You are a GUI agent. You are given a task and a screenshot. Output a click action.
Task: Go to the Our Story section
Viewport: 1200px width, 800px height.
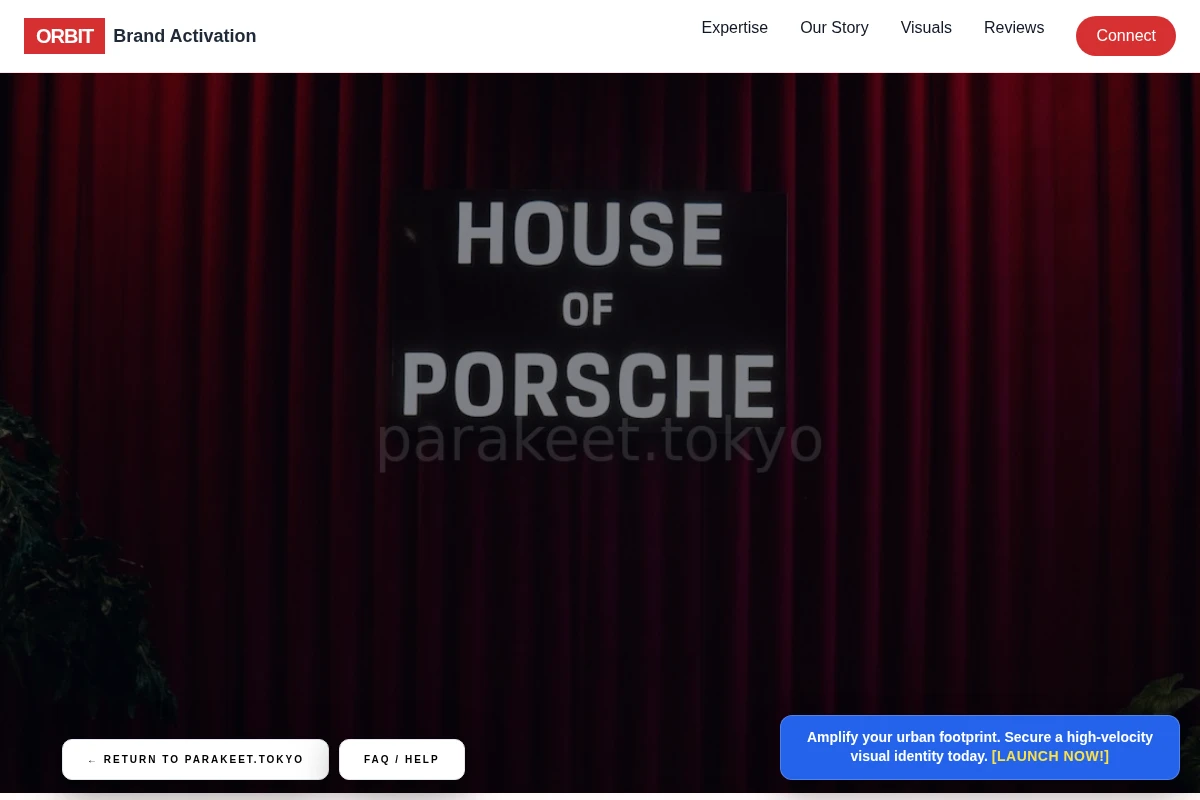click(x=834, y=28)
